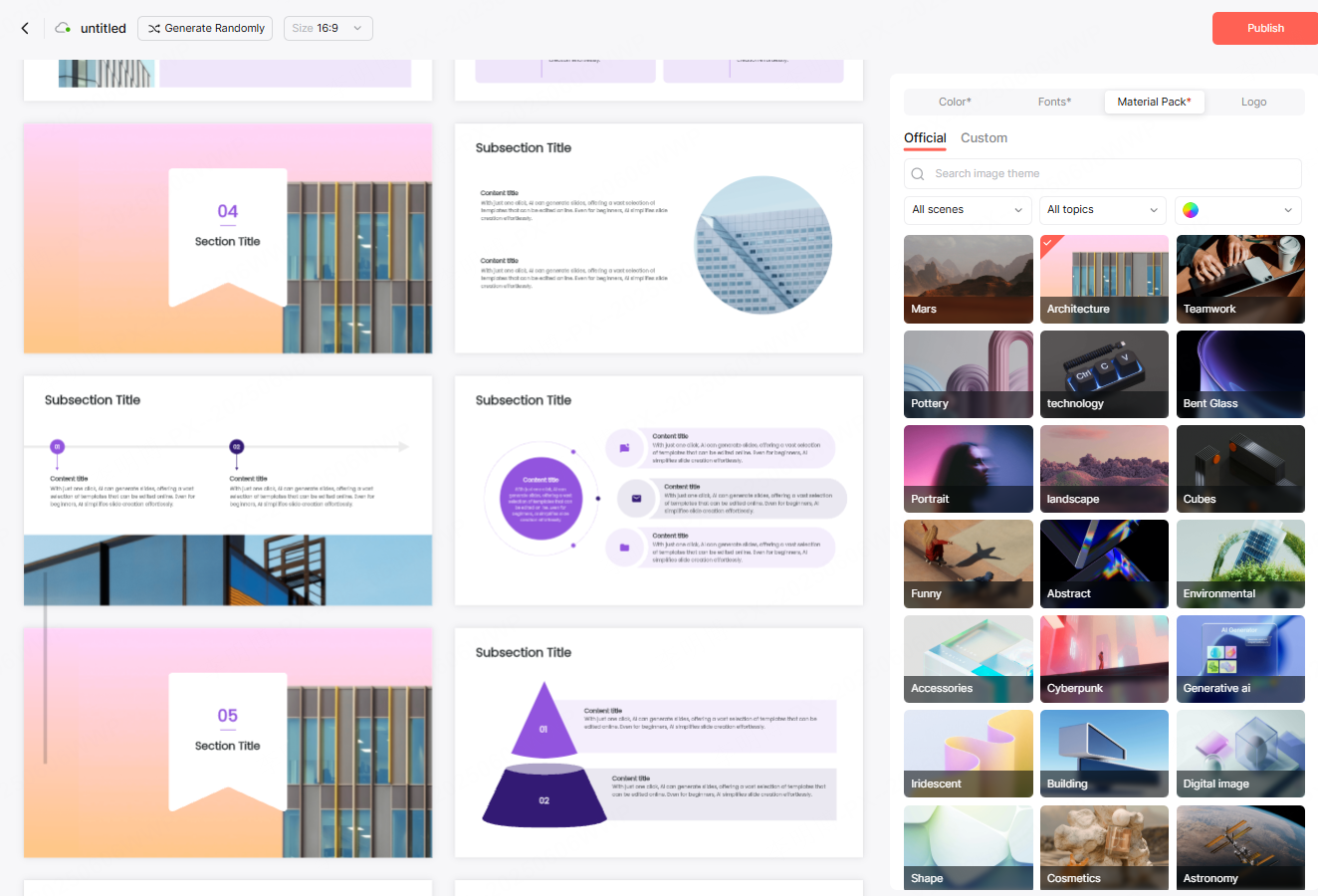This screenshot has height=896, width=1318.
Task: Switch to the Fonts tab
Action: pos(1054,102)
